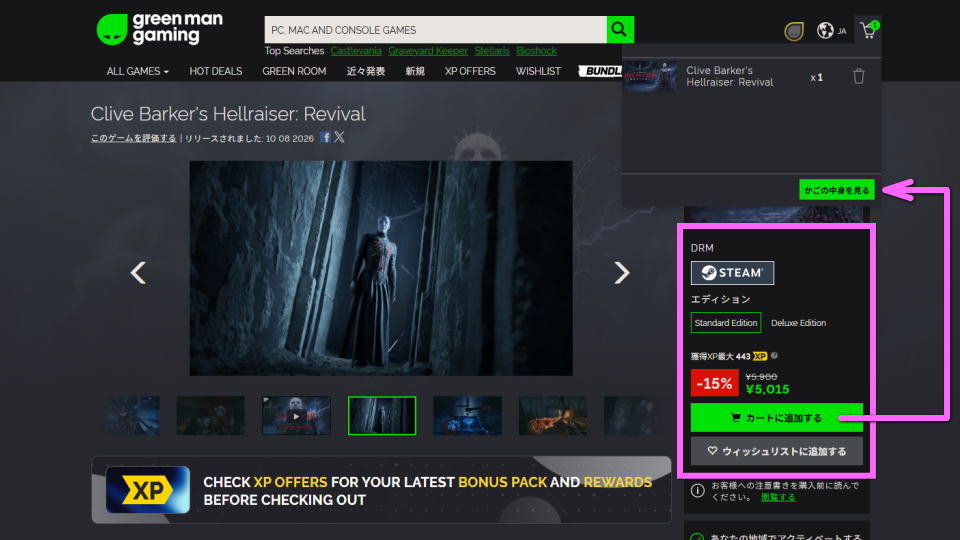Click the Clive Barker's Hellraiser: Revival cart item title

[x=729, y=77]
